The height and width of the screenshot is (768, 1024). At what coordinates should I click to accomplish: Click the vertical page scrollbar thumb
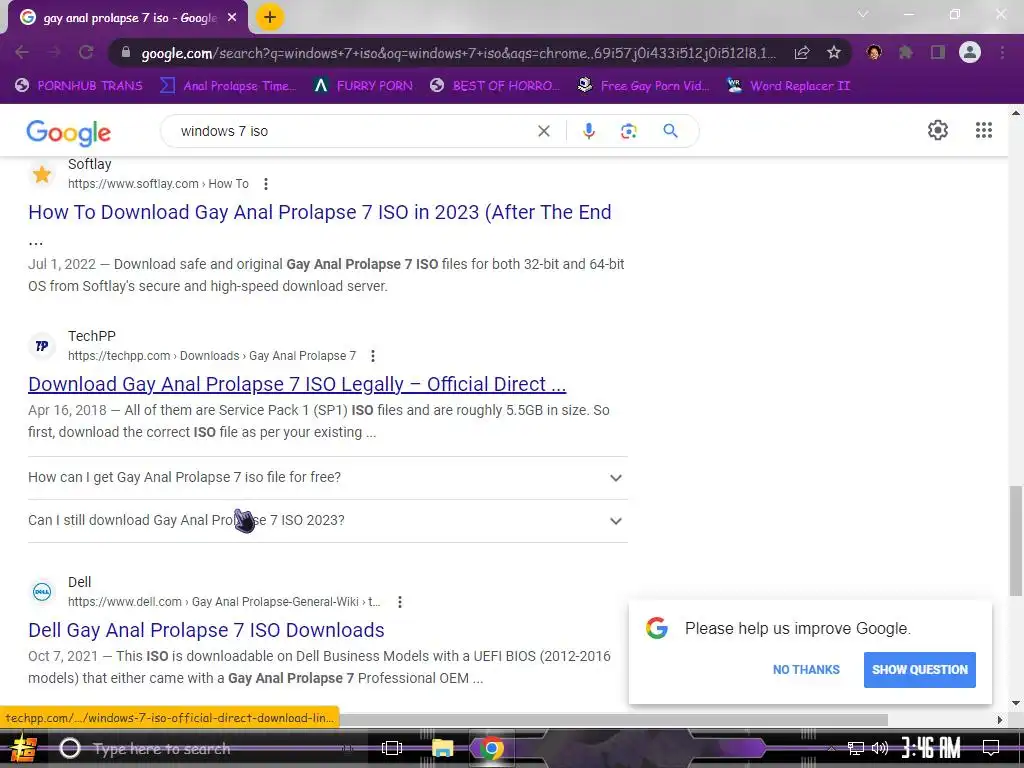pyautogui.click(x=1016, y=541)
